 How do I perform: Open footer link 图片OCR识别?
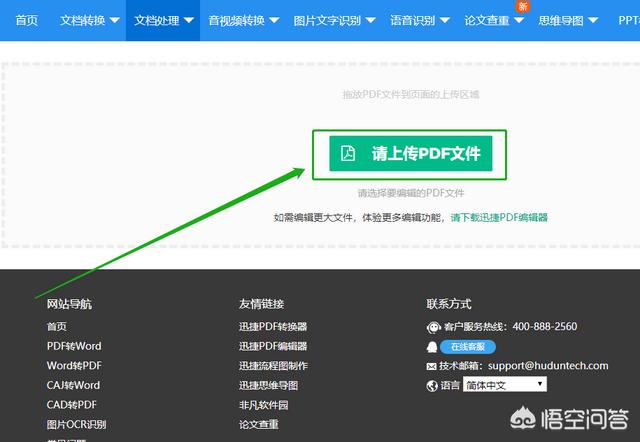76,424
